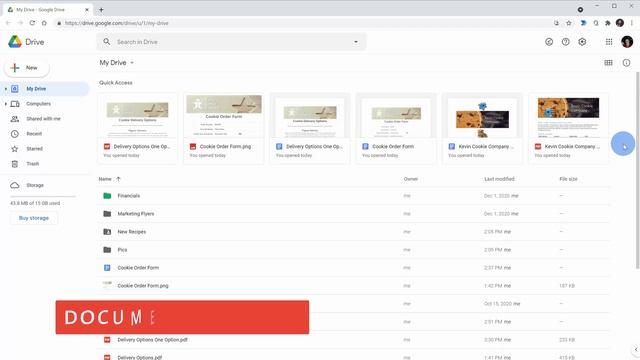Screen dimensions: 640x360
Task: Select Cookie Order Form document row
Action: [354, 268]
